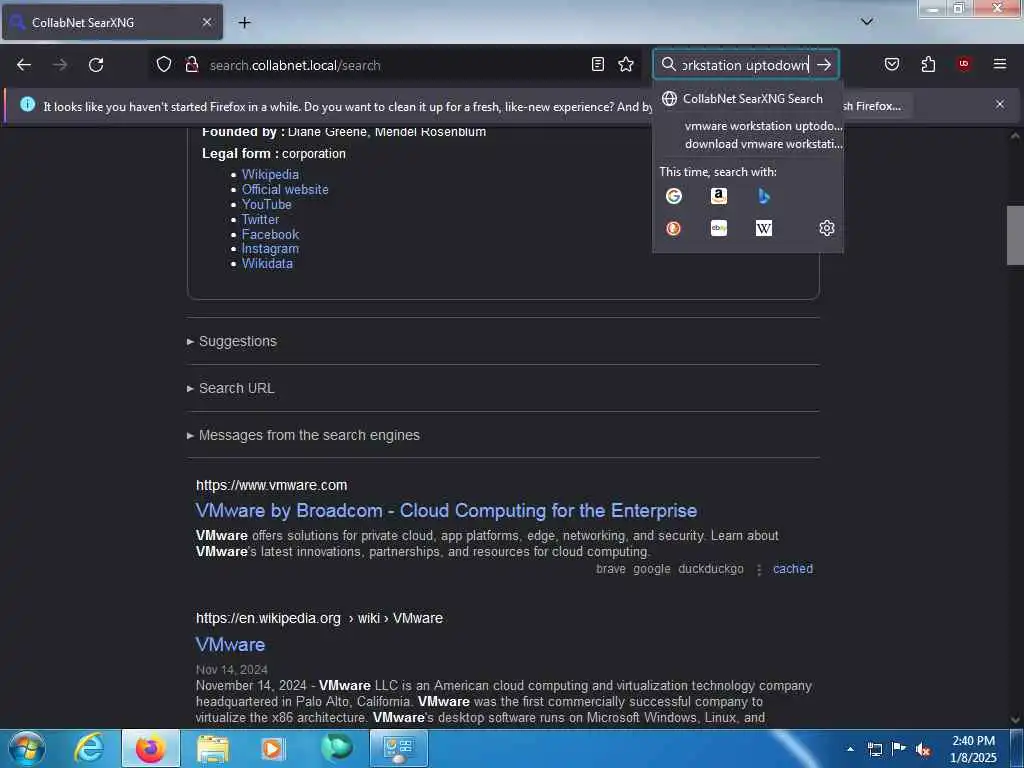Open Save to Pocket icon
The height and width of the screenshot is (768, 1024).
(892, 64)
